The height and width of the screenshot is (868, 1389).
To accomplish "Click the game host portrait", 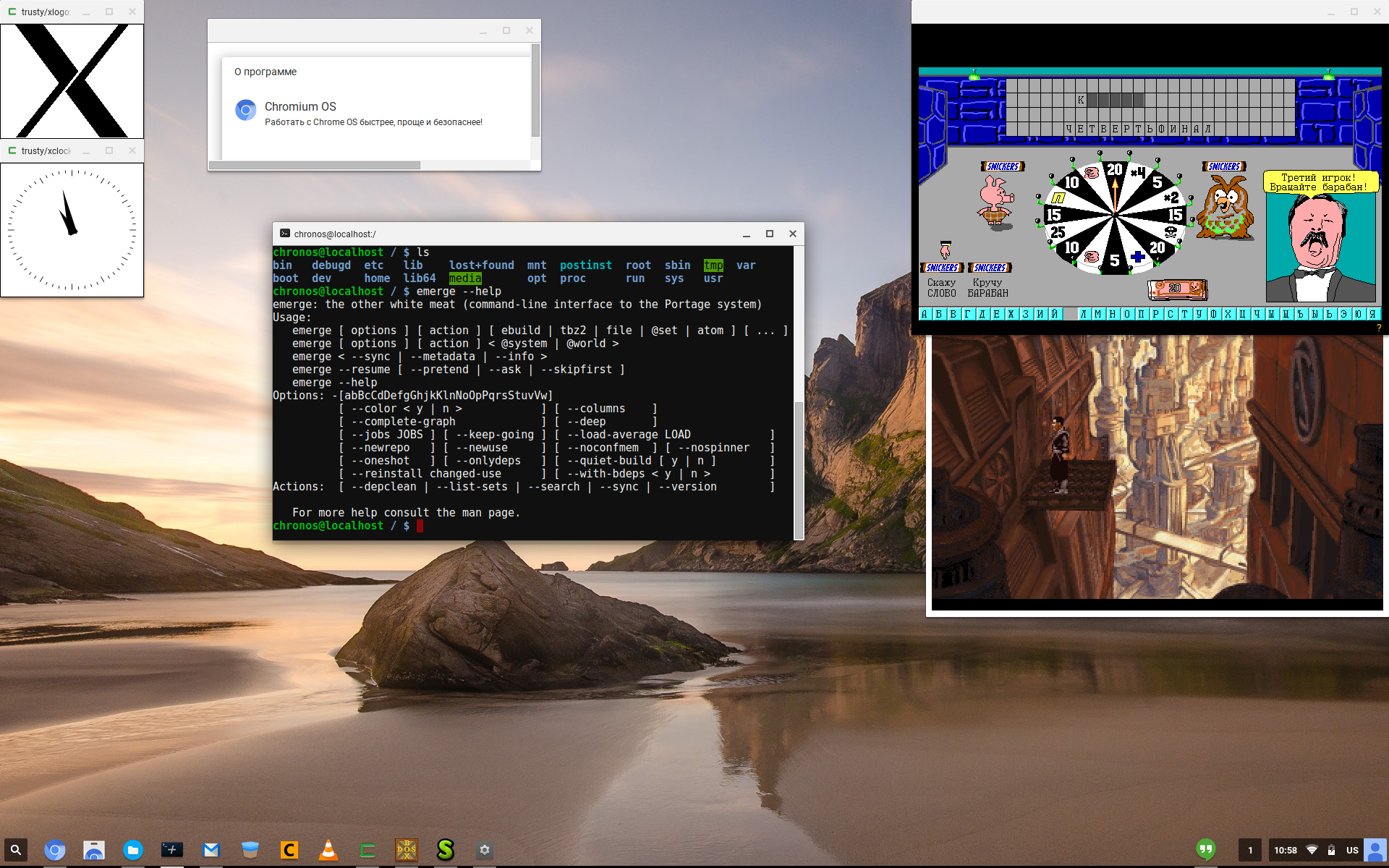I will tap(1320, 247).
